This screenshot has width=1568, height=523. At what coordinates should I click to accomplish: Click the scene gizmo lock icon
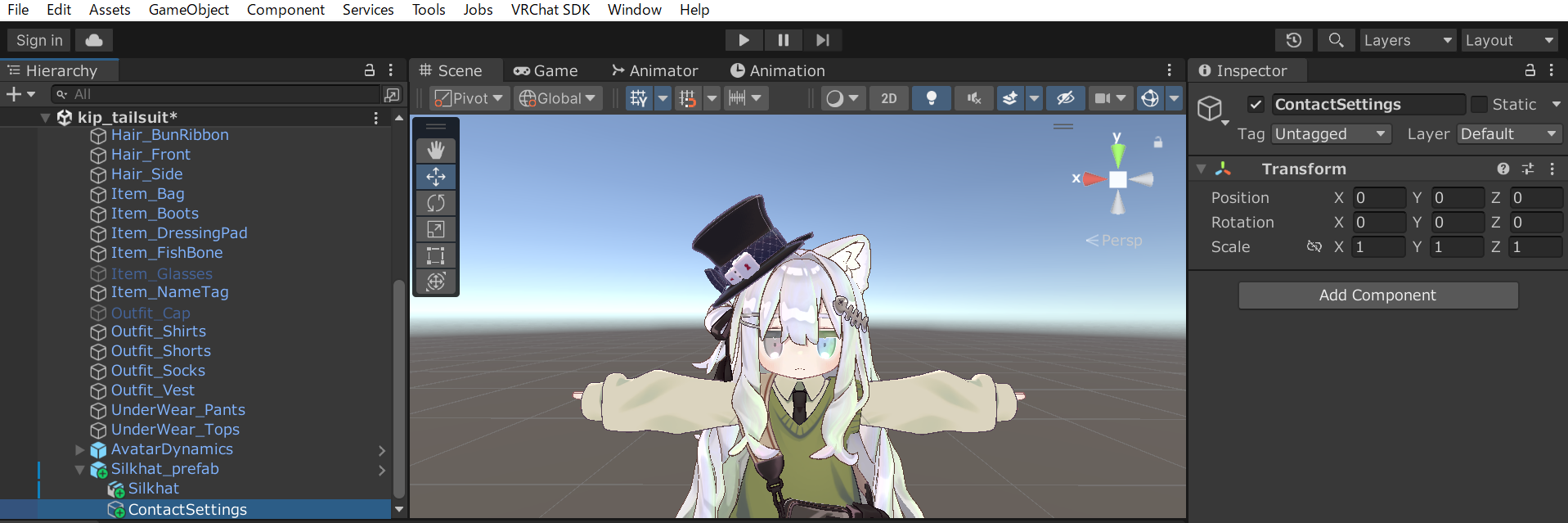1158,142
